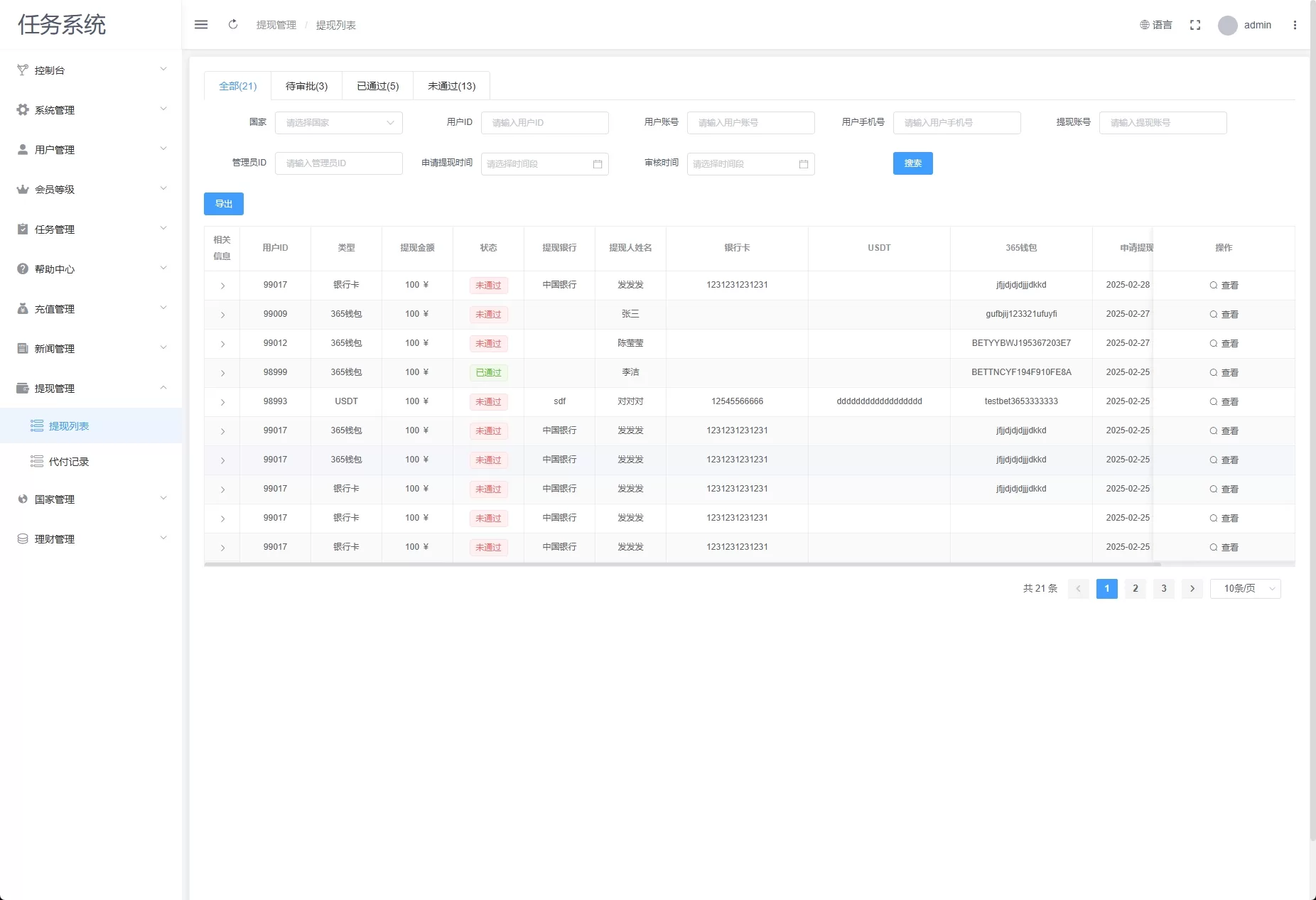Click the horizontal table scrollbar
The width and height of the screenshot is (1316, 900).
click(682, 565)
